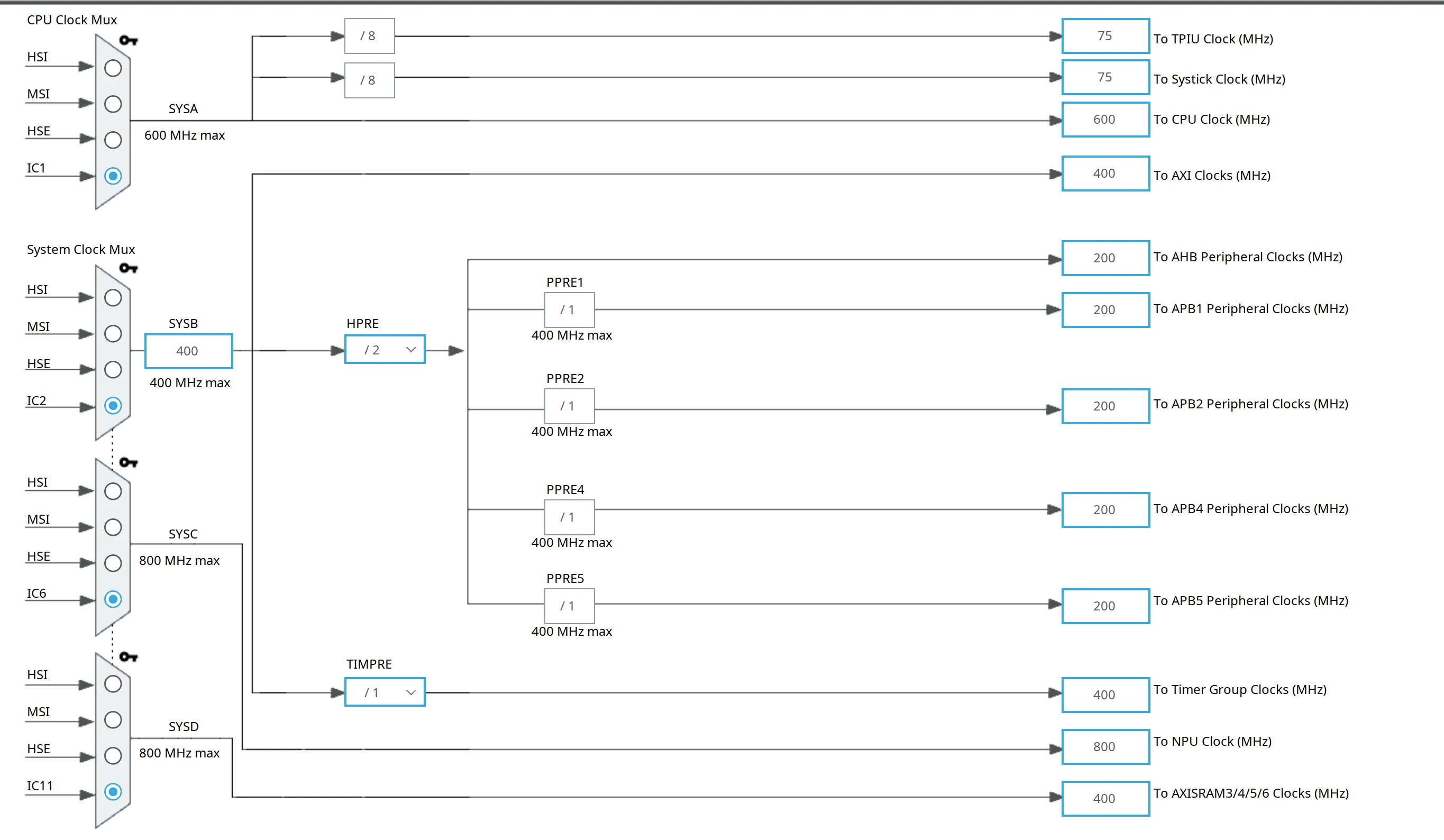Screen dimensions: 1444x840
Task: Click the APB4 Peripheral Clocks 200 box
Action: 1105,510
